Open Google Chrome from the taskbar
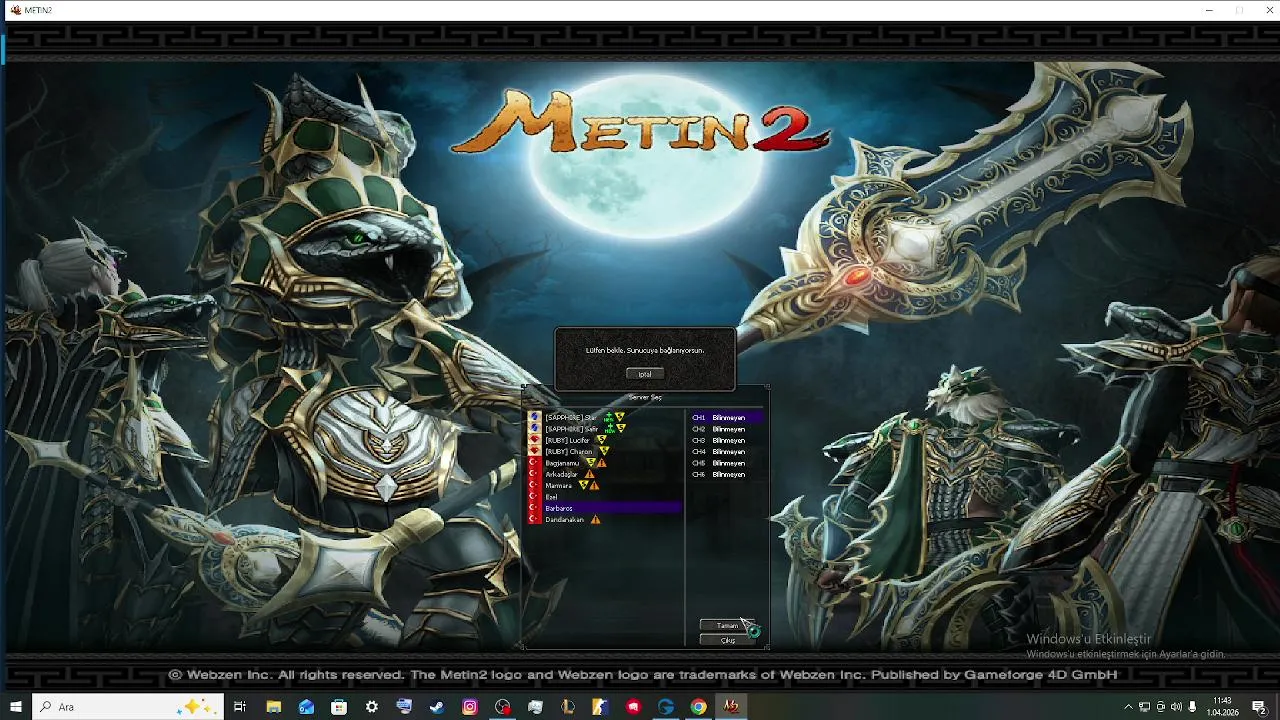The height and width of the screenshot is (720, 1280). [x=698, y=707]
